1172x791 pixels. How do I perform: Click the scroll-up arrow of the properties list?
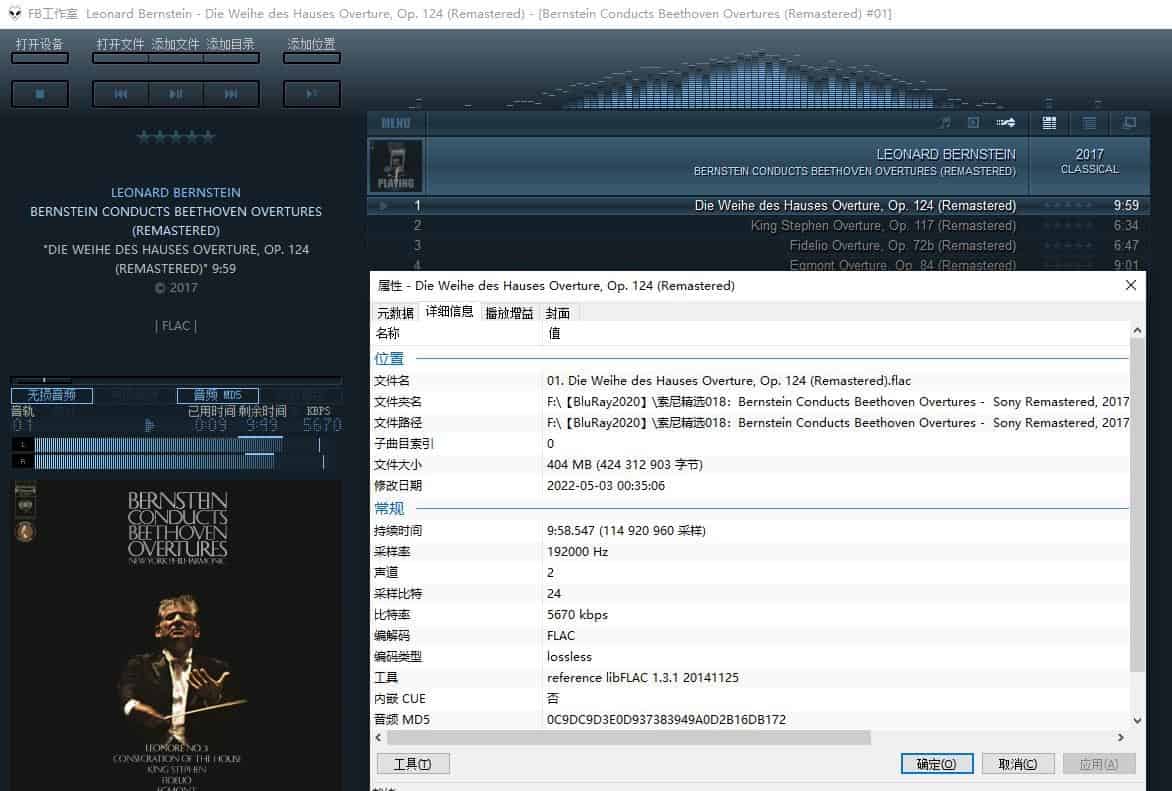click(x=1137, y=330)
